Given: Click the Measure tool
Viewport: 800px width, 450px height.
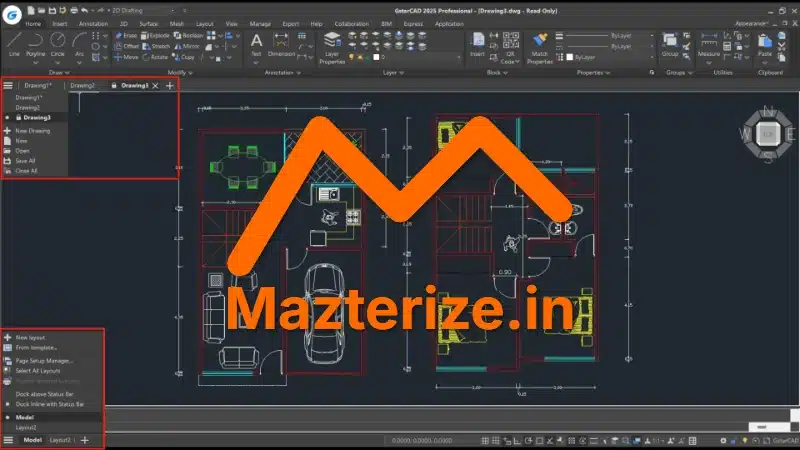Looking at the screenshot, I should pos(709,44).
